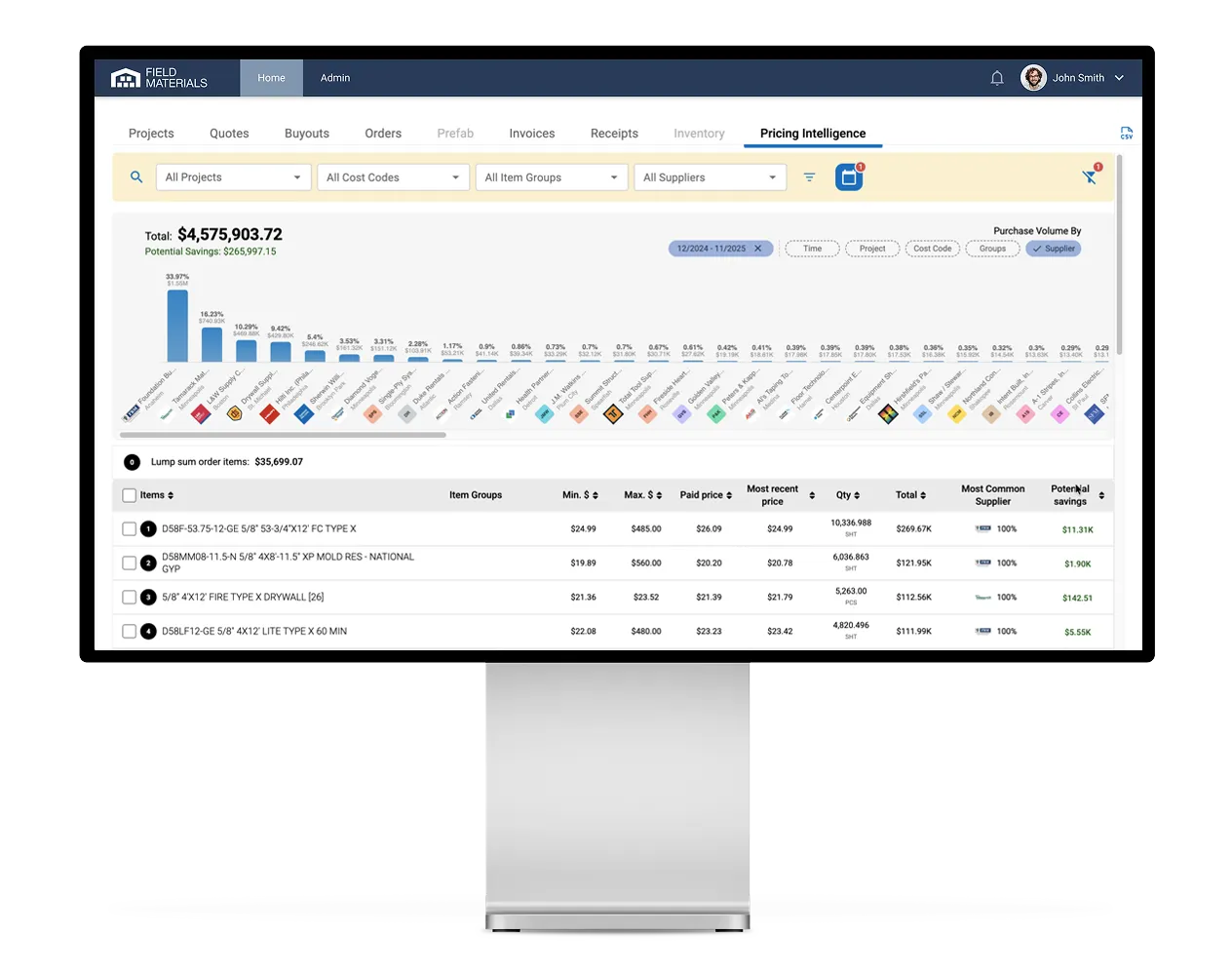Expand the All Suppliers dropdown

710,177
